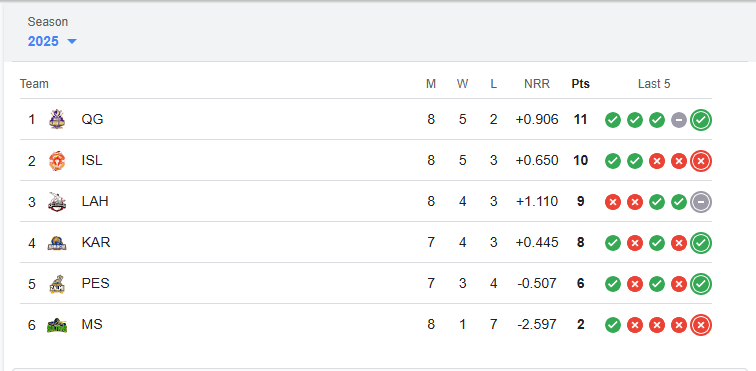
Task: Click MS's first green win checkmark
Action: [x=613, y=325]
